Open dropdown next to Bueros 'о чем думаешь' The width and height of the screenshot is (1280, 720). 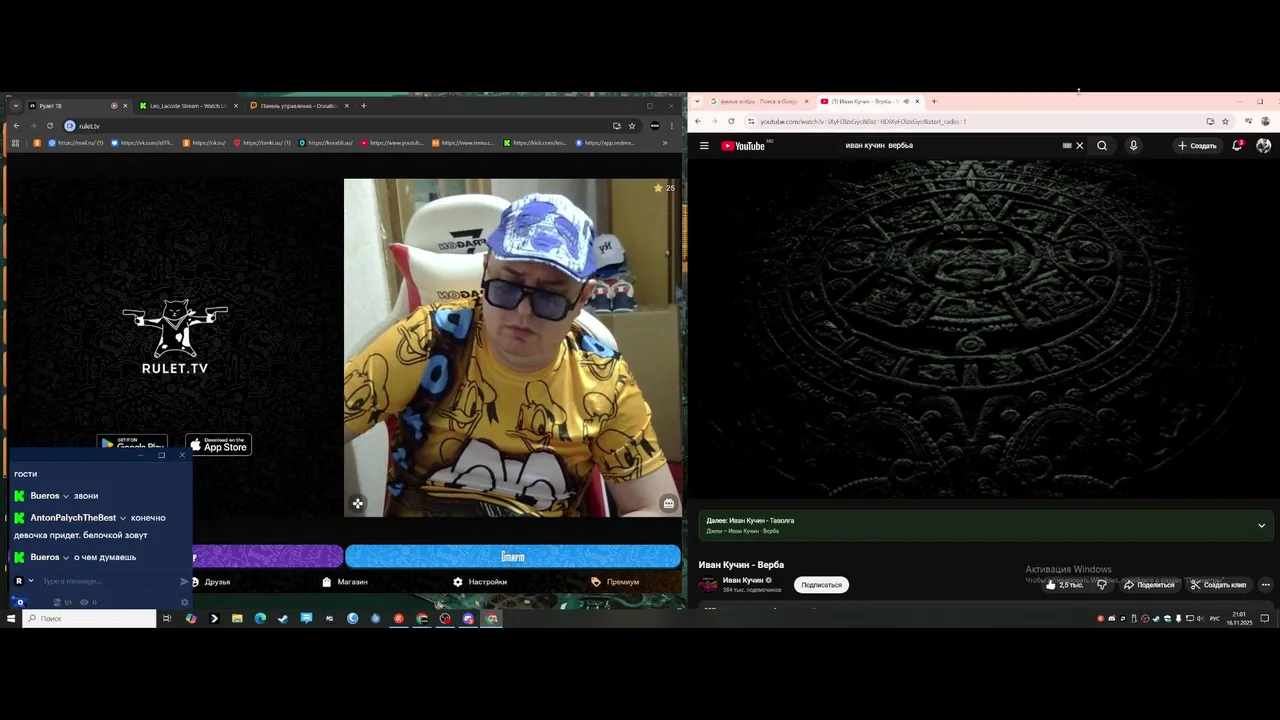click(66, 557)
